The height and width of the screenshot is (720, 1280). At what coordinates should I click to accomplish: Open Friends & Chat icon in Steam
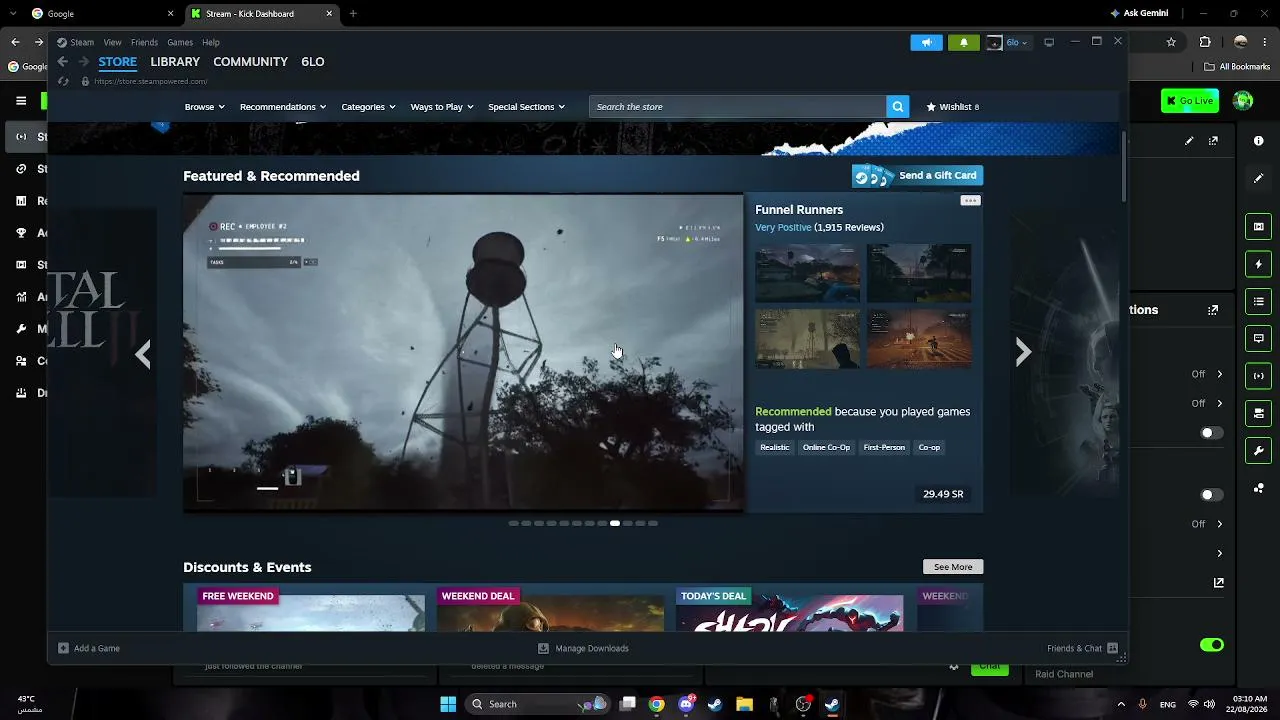tap(1113, 648)
